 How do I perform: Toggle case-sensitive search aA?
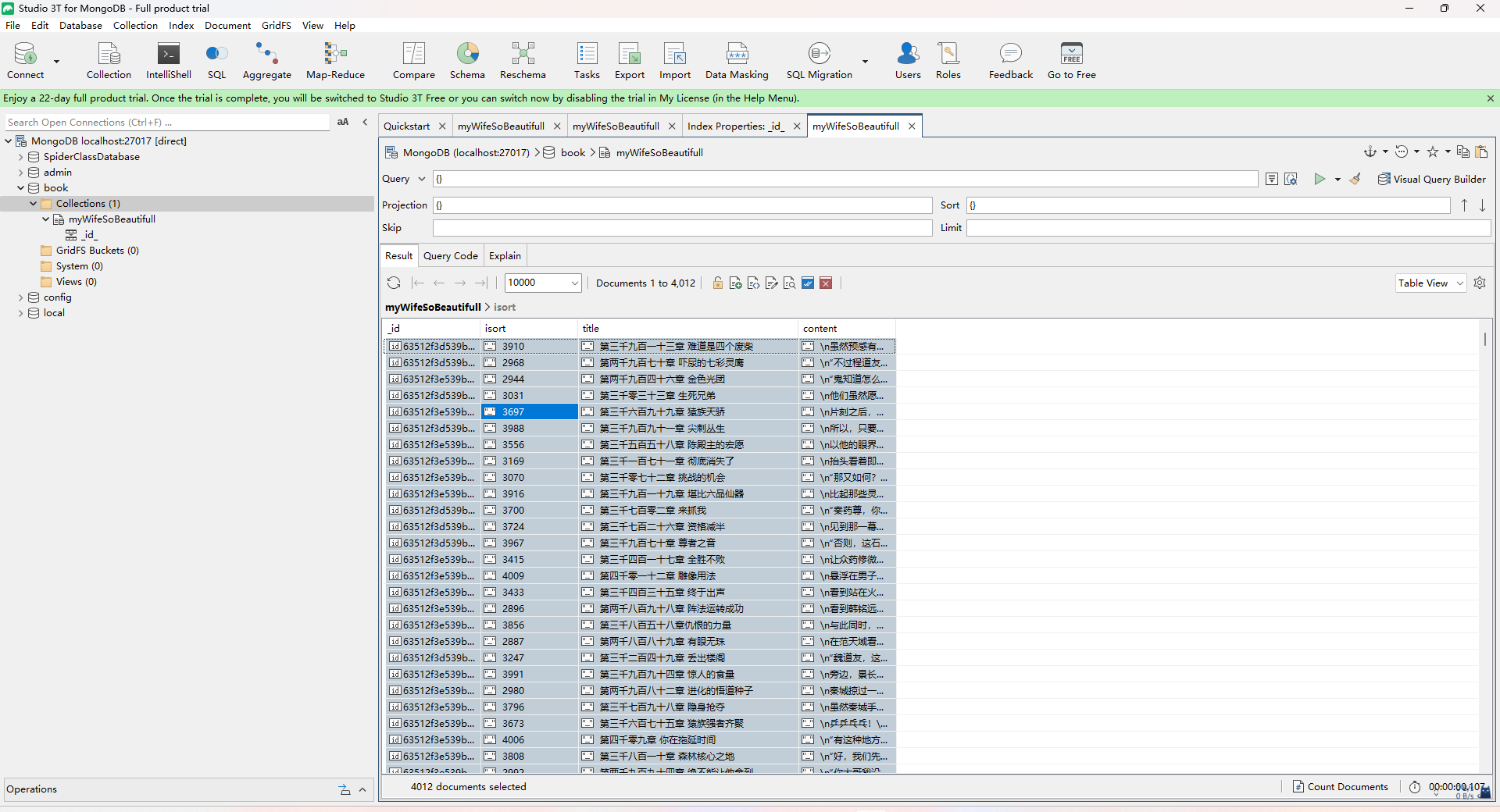click(343, 122)
